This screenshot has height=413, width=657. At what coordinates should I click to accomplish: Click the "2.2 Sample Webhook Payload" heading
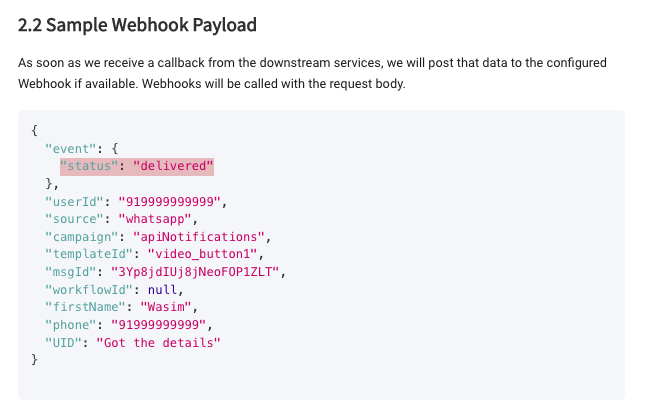coord(137,24)
